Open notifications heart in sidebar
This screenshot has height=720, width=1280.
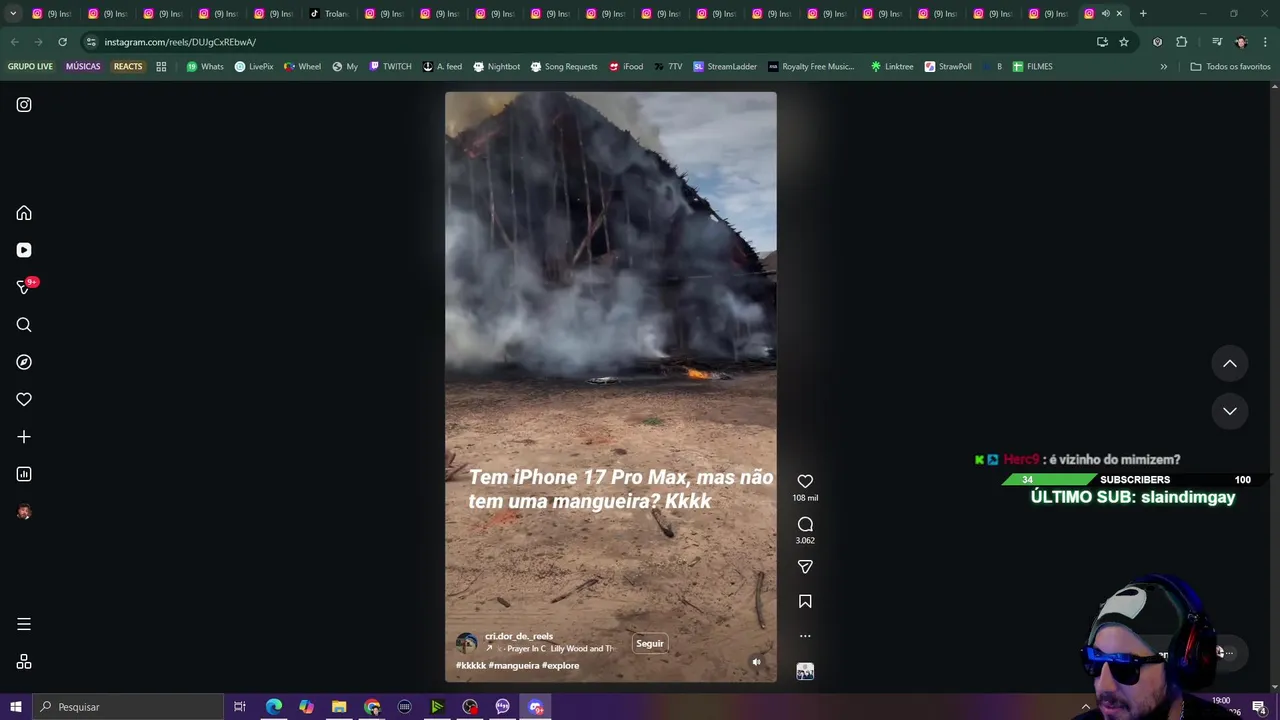pyautogui.click(x=24, y=399)
